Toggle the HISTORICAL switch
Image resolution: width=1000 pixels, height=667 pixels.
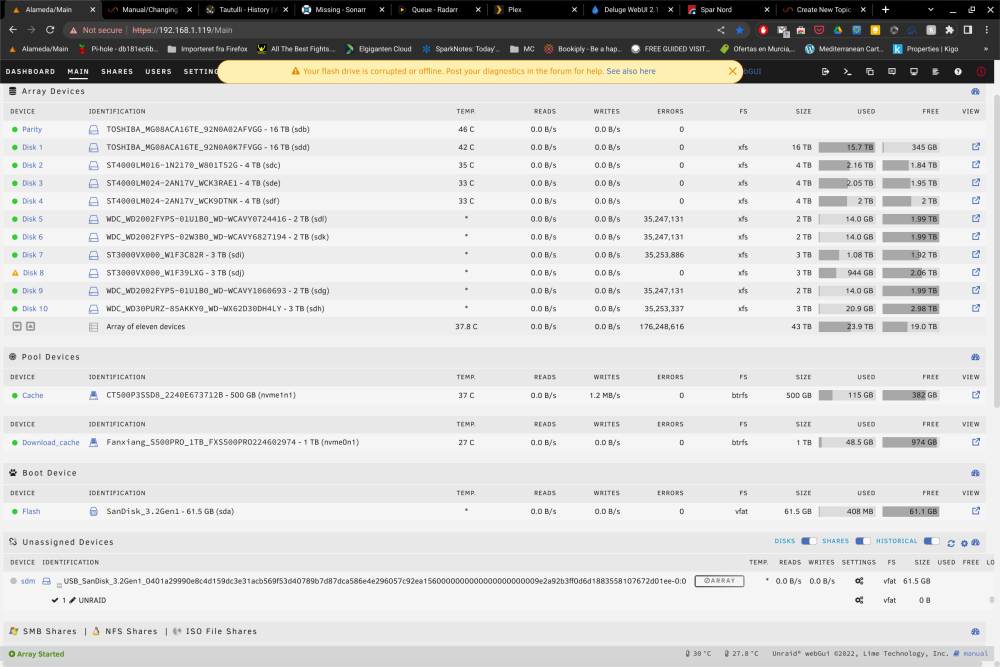click(932, 541)
